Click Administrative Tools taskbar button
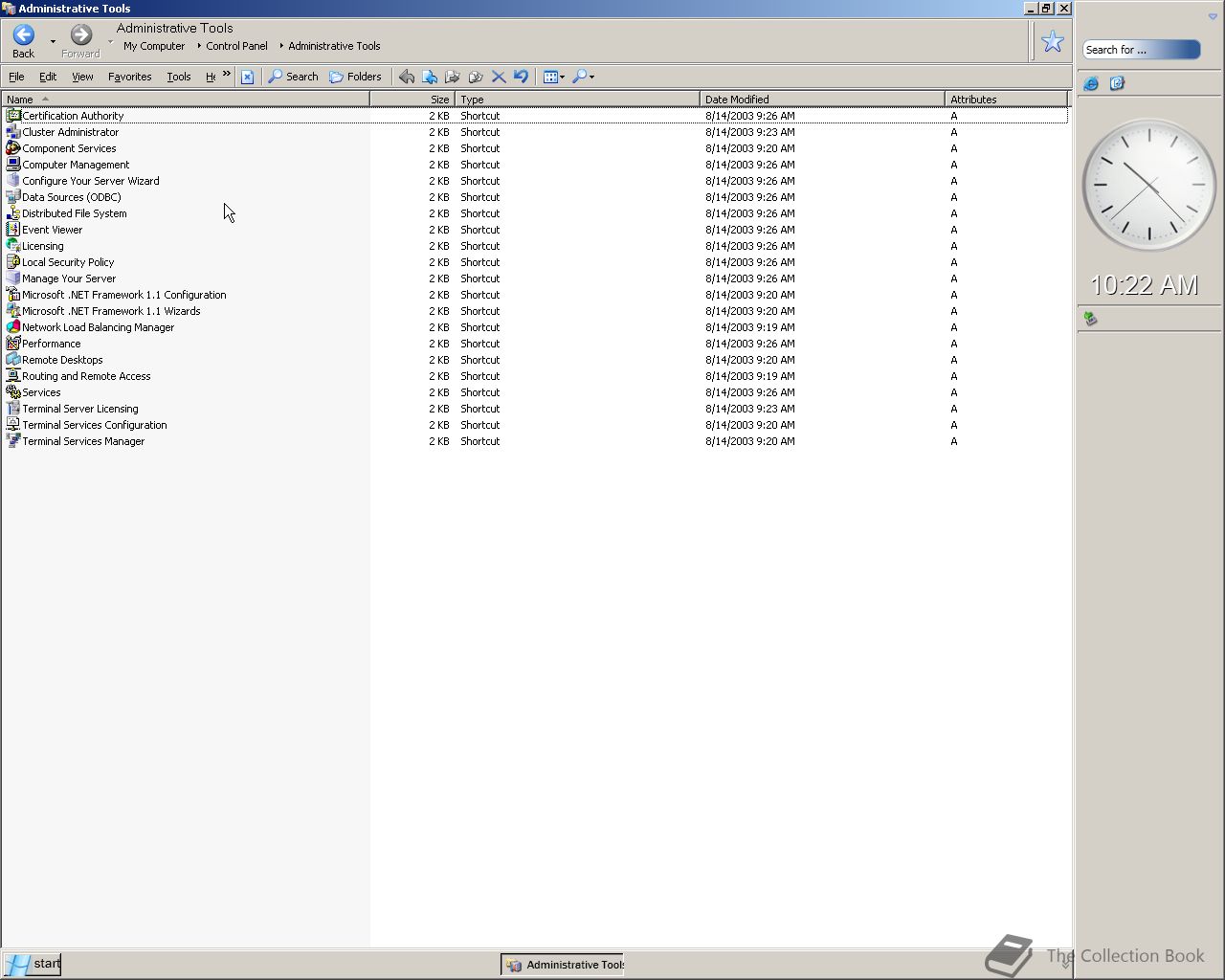 click(x=563, y=965)
